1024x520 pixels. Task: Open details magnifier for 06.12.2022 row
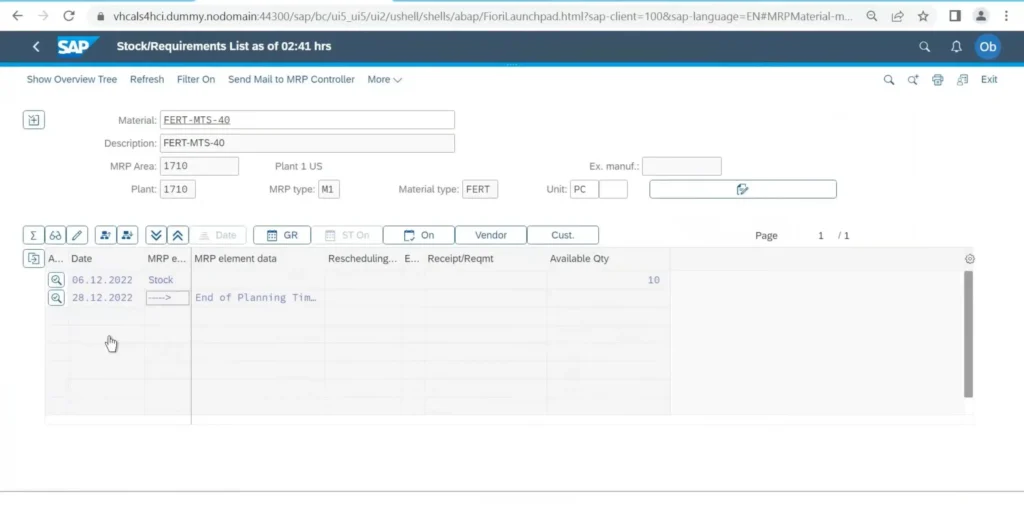tap(56, 280)
